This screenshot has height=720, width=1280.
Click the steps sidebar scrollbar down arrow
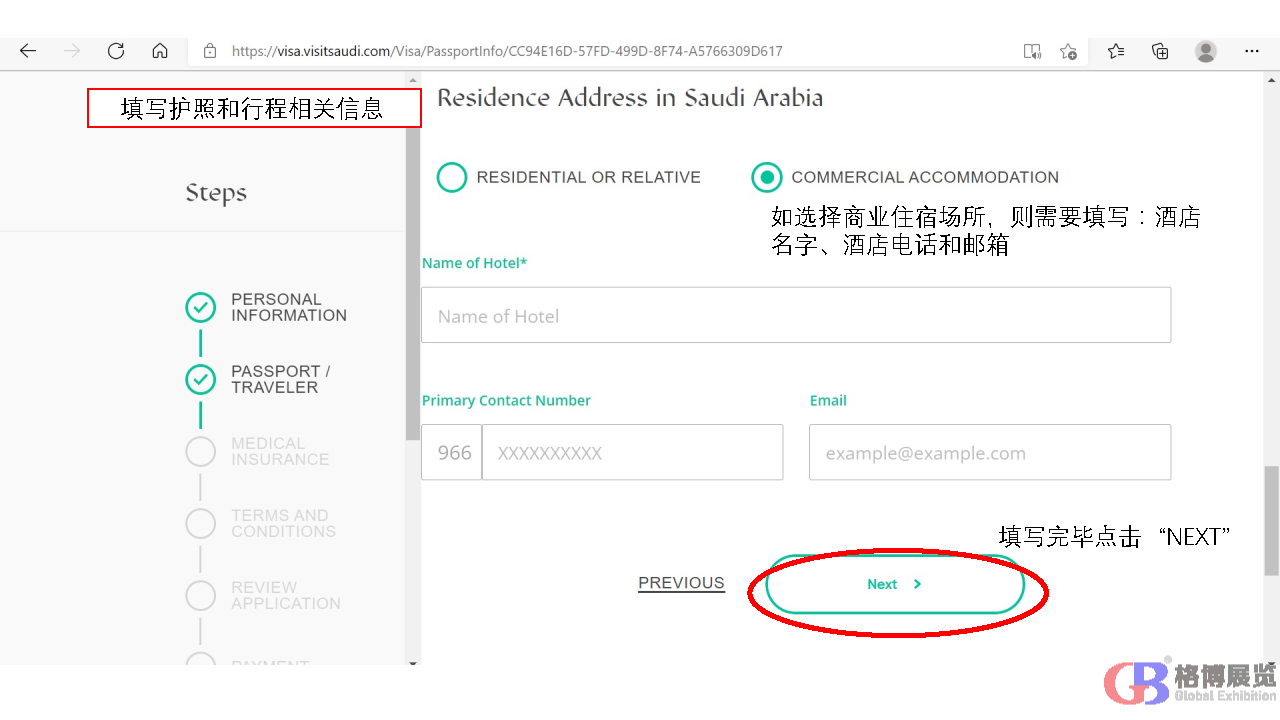pyautogui.click(x=413, y=662)
